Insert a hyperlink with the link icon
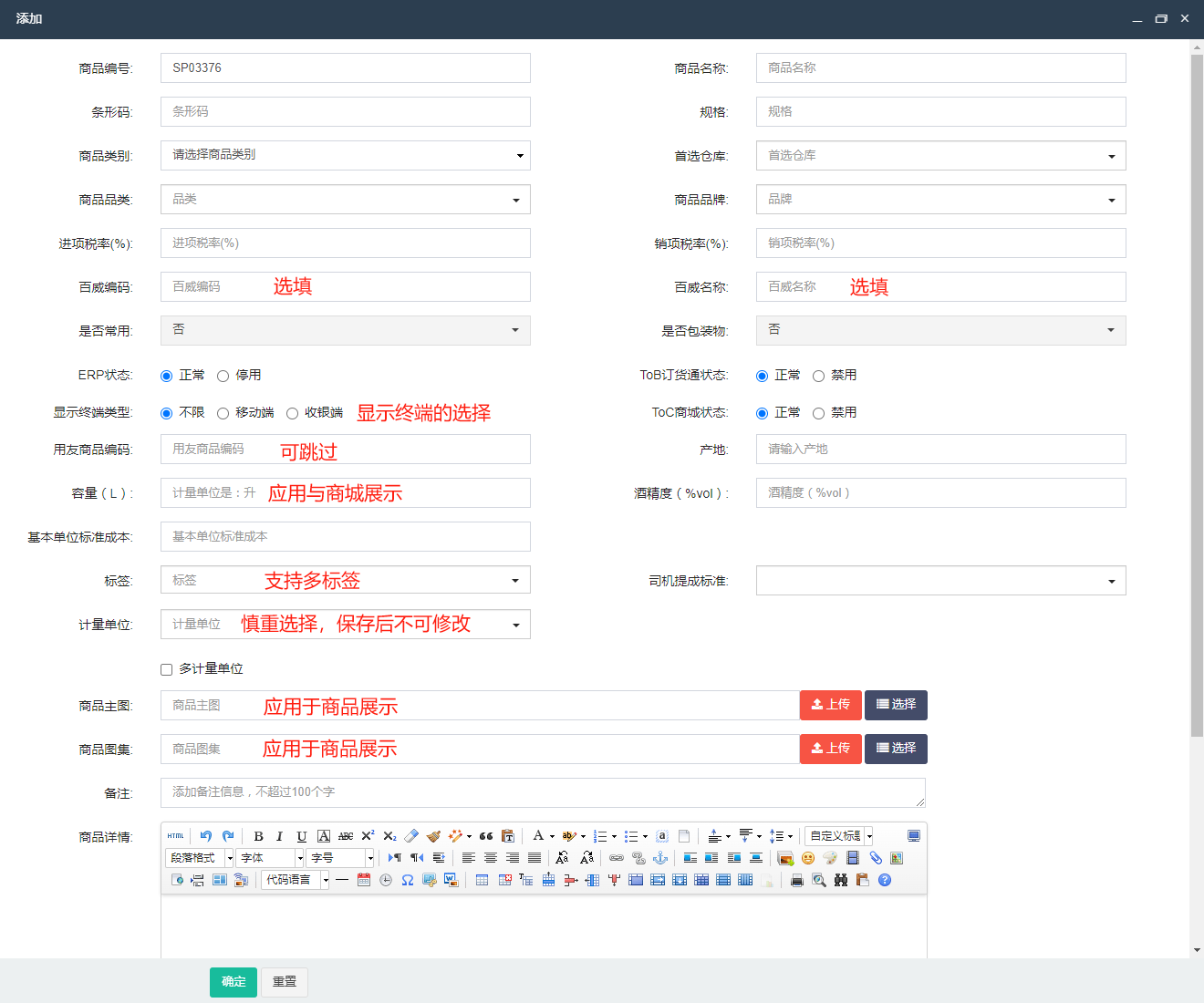The height and width of the screenshot is (1003, 1204). tap(617, 858)
